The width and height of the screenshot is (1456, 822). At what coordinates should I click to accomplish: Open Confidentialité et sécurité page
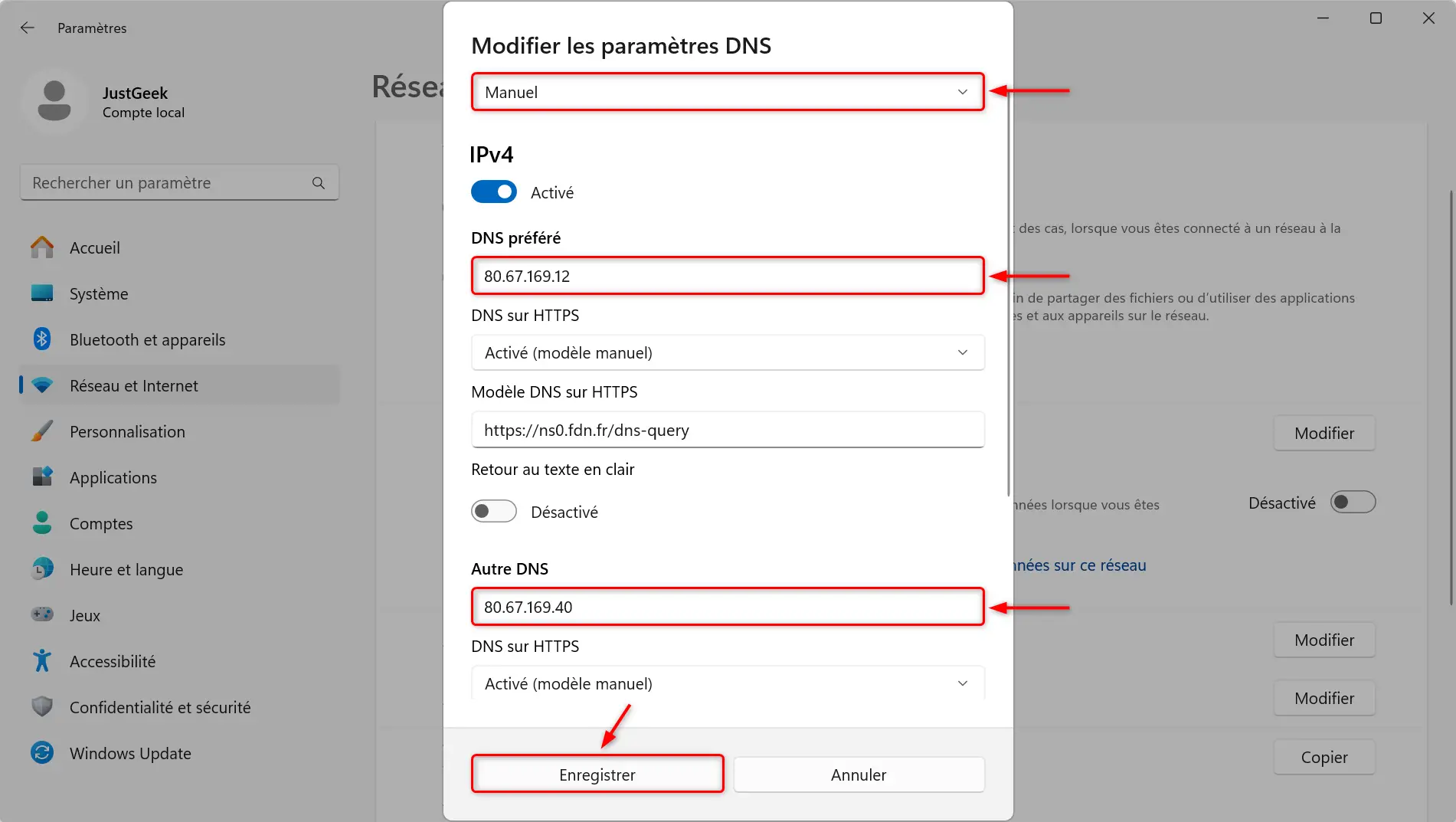[x=179, y=707]
